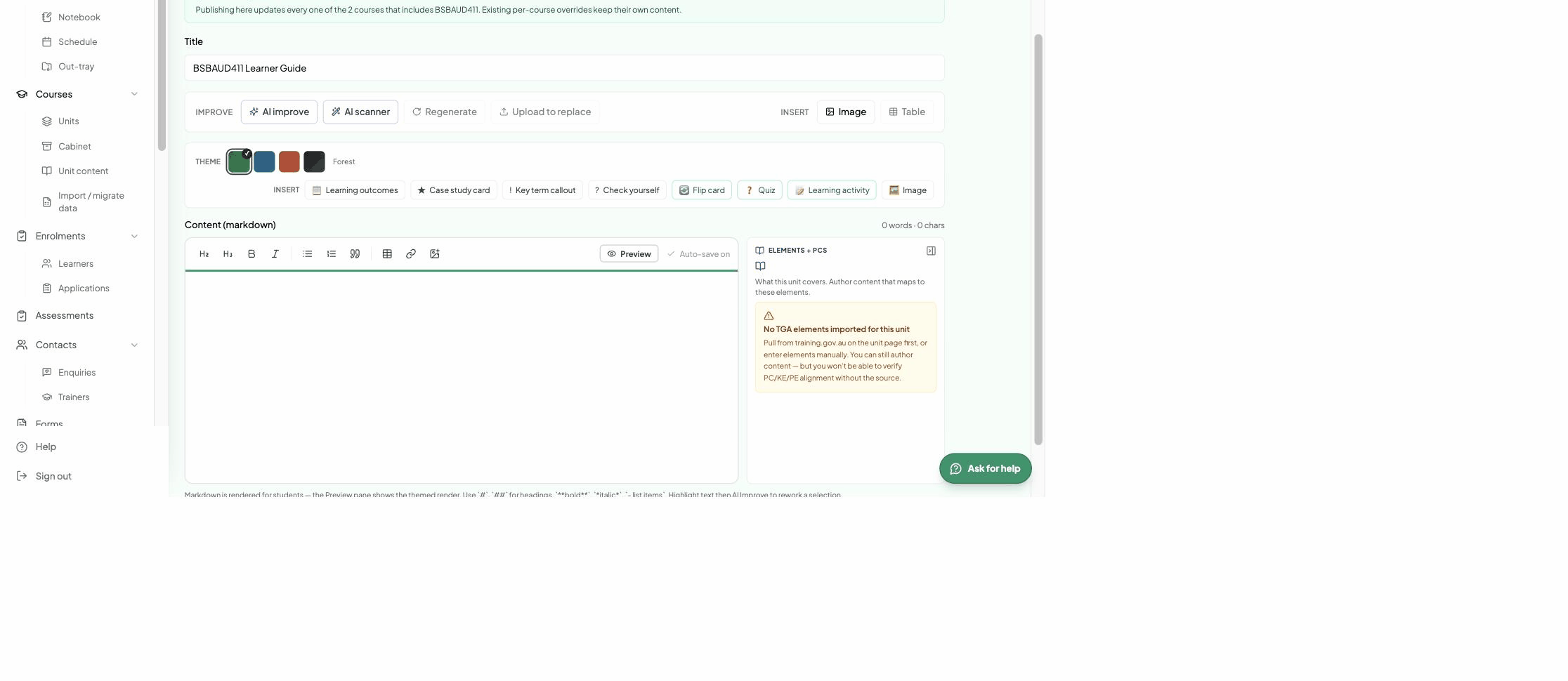Open Notebook in sidebar
1568x681 pixels.
(79, 17)
